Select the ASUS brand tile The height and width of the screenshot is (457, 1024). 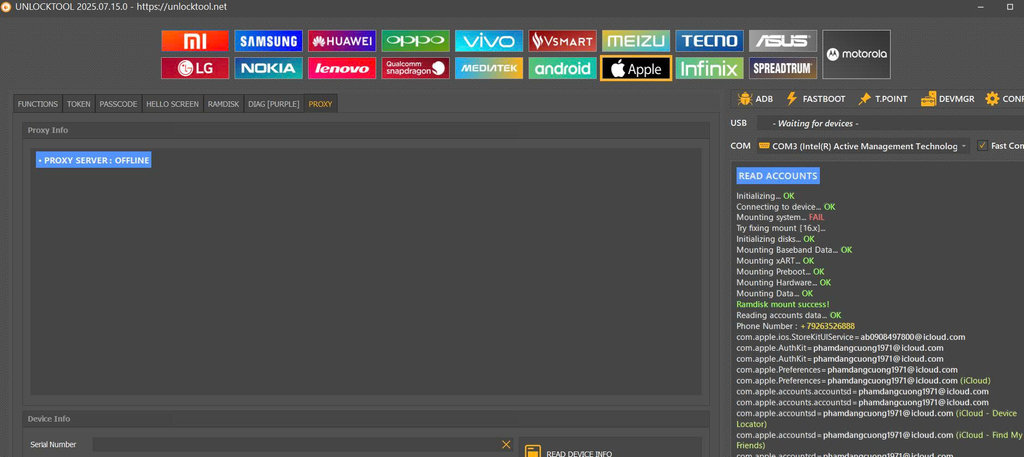point(782,41)
